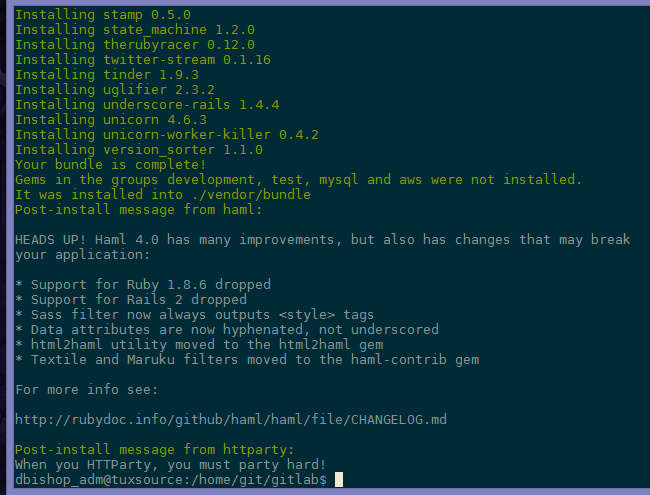
Task: Click the 'Installing unicorn-worker-killer 0.4.2' line
Action: (x=167, y=135)
